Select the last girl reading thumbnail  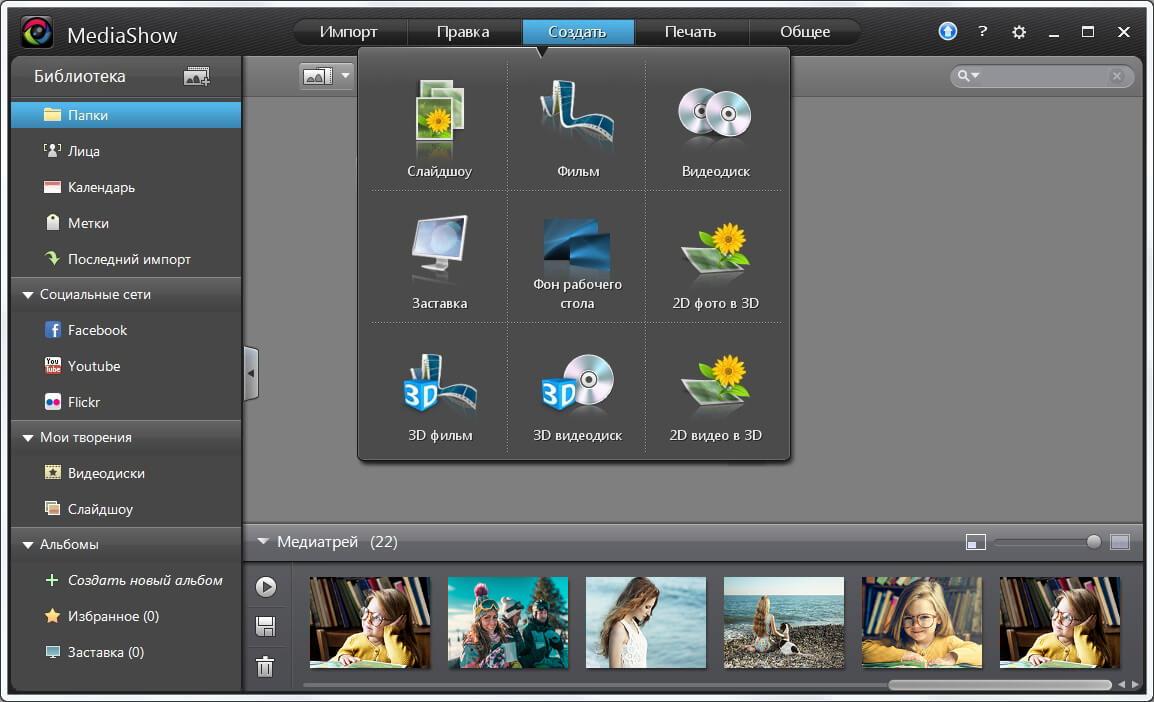click(1060, 623)
